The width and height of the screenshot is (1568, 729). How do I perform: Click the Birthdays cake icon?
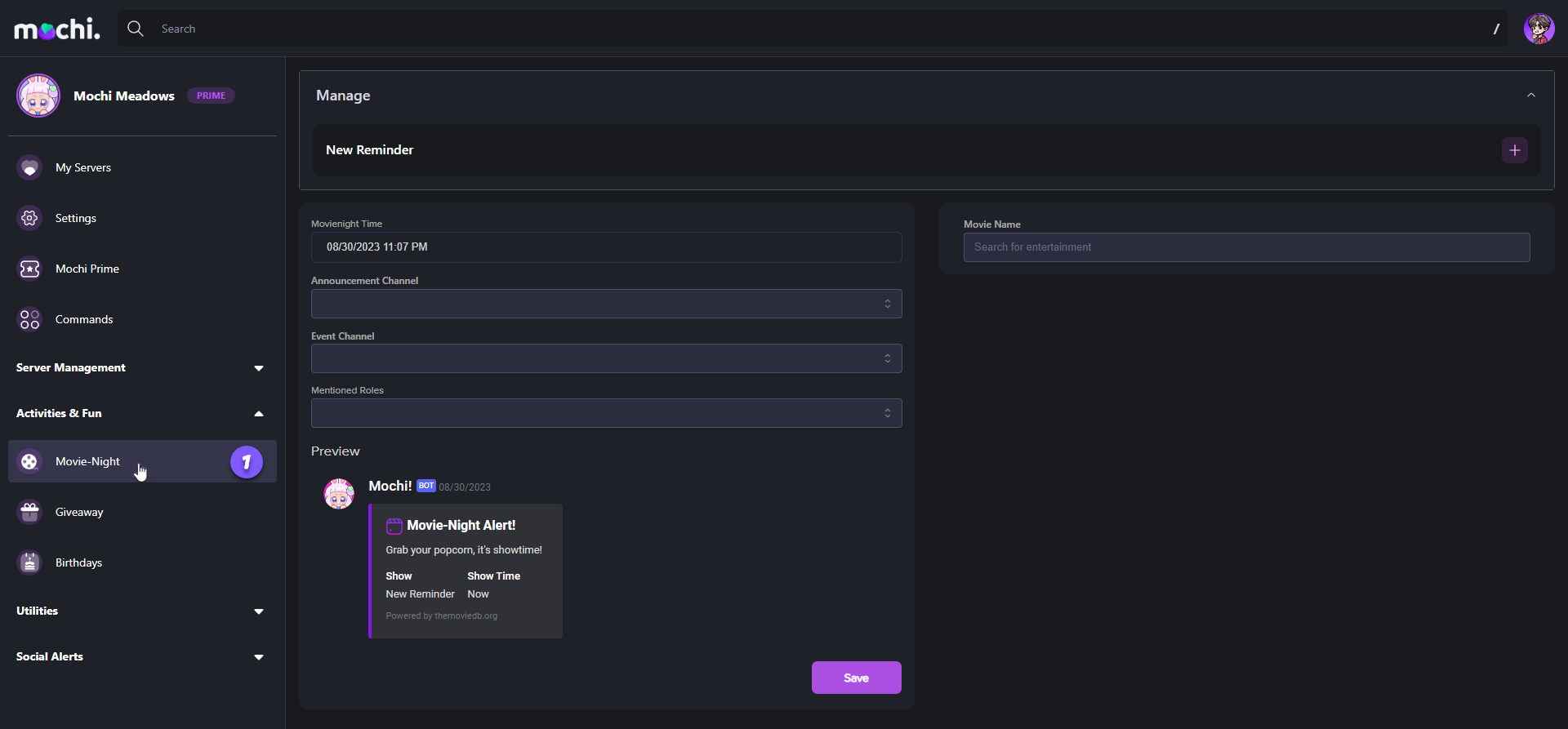click(30, 562)
